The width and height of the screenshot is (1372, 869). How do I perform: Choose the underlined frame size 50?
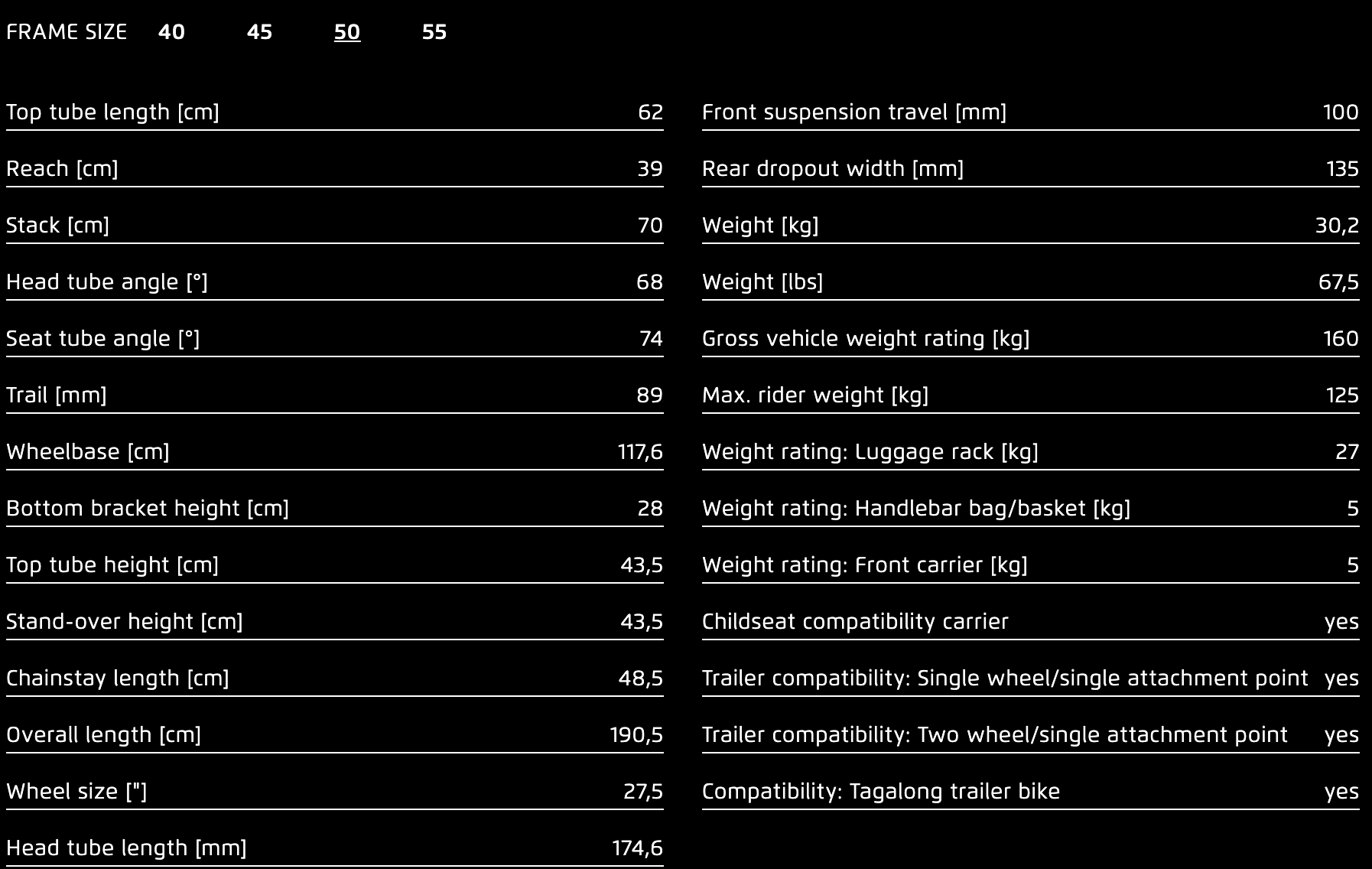347,32
